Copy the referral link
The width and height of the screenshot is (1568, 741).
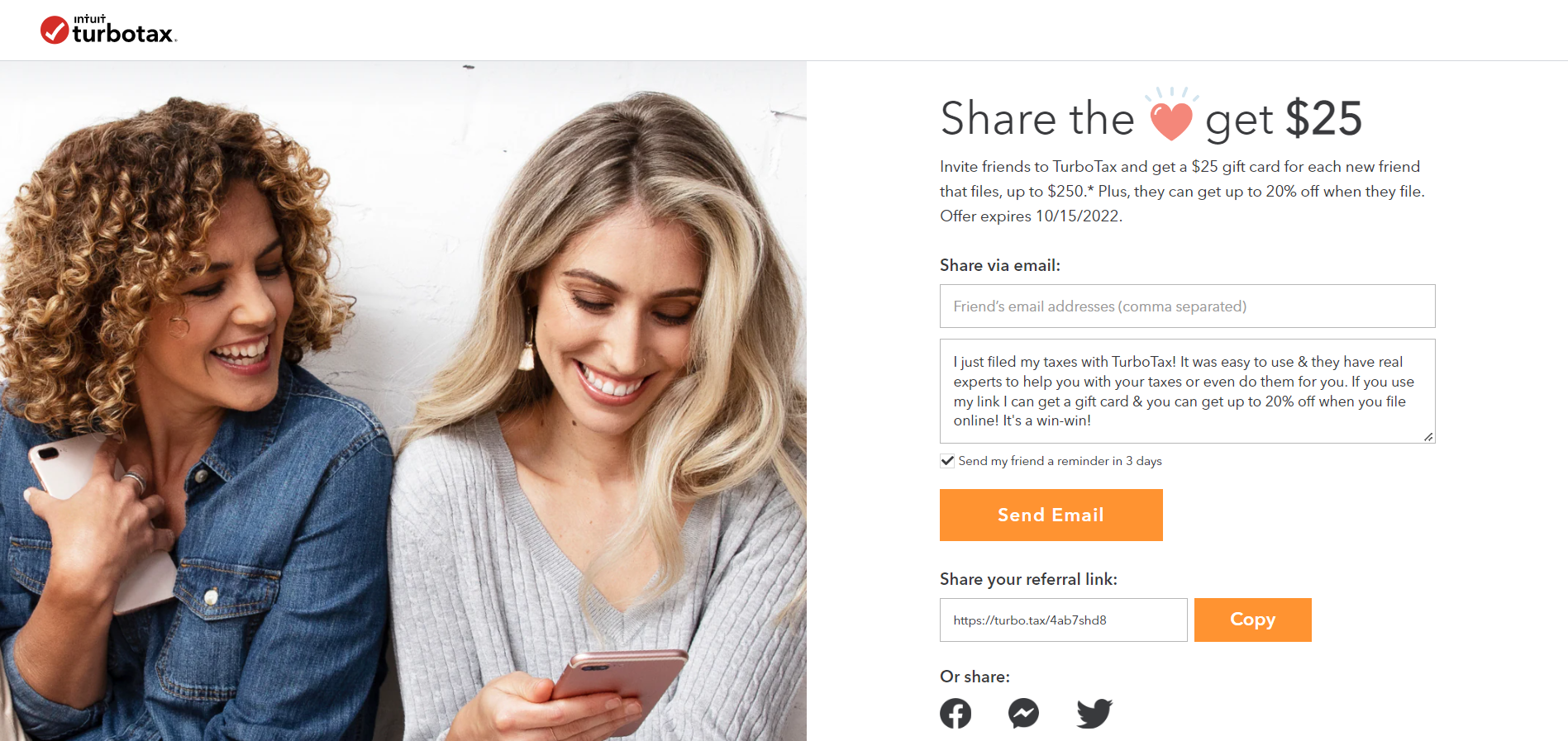point(1252,620)
